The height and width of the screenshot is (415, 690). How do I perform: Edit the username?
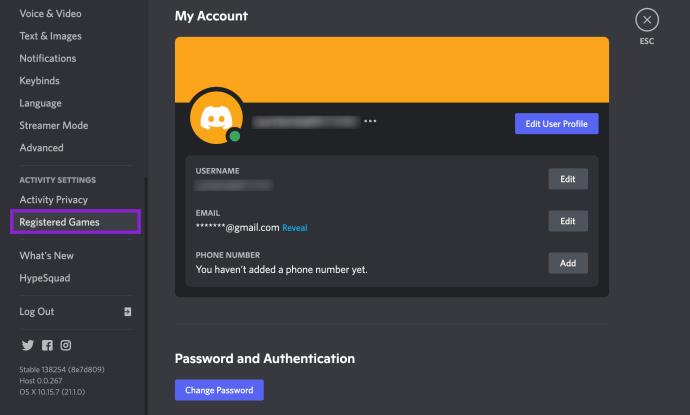(568, 179)
